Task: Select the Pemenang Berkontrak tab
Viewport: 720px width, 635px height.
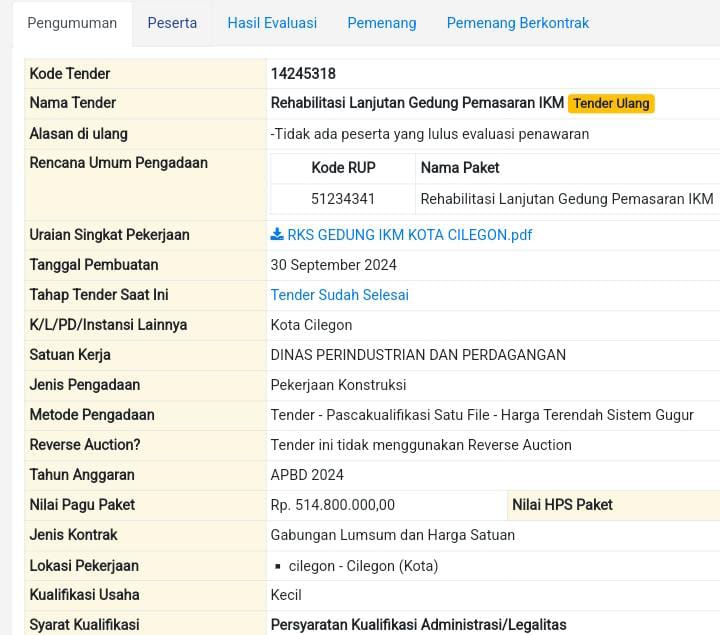Action: click(517, 23)
